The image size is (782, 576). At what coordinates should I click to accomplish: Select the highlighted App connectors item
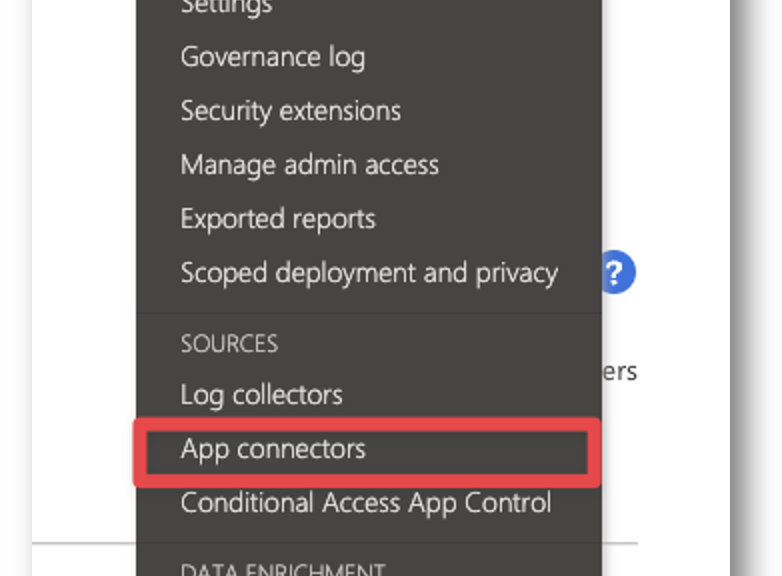tap(368, 452)
